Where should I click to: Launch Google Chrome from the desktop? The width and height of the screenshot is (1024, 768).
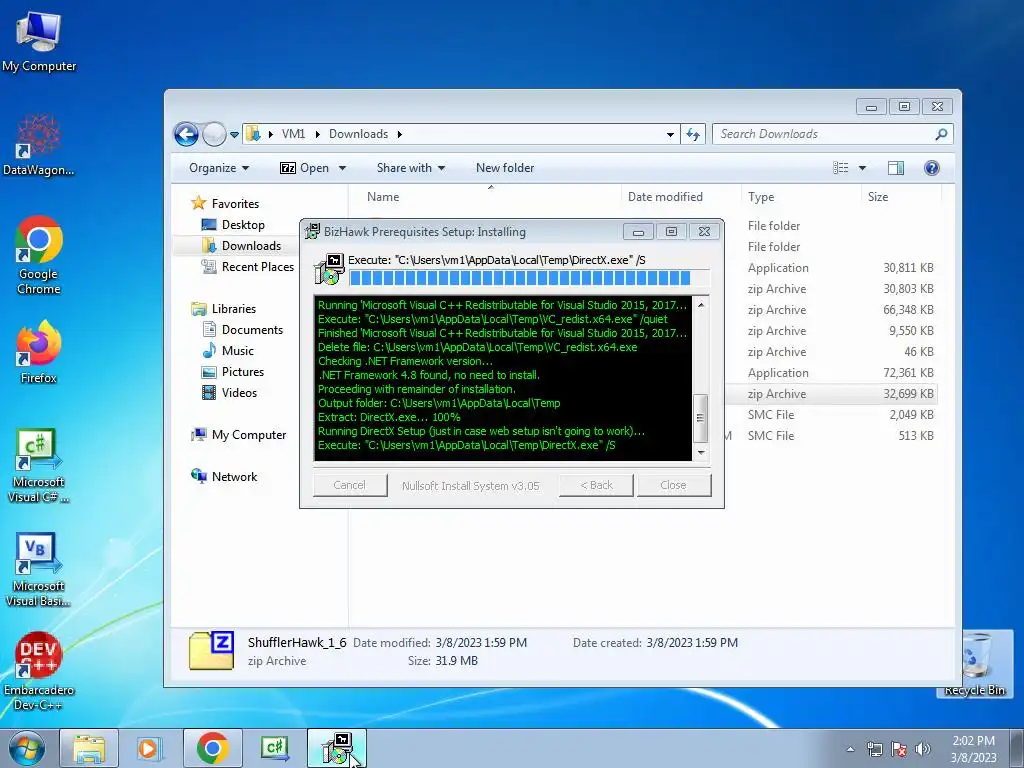(39, 255)
